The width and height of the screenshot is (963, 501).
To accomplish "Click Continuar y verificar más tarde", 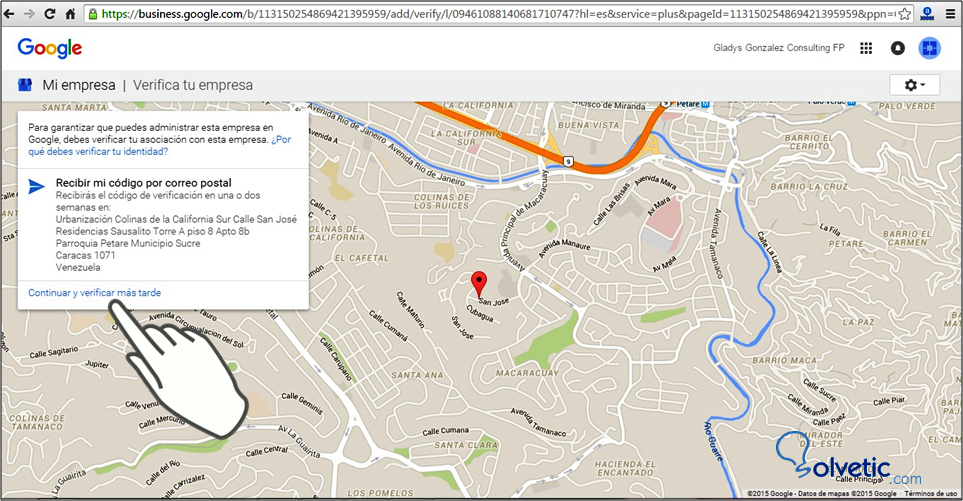I will pos(95,293).
